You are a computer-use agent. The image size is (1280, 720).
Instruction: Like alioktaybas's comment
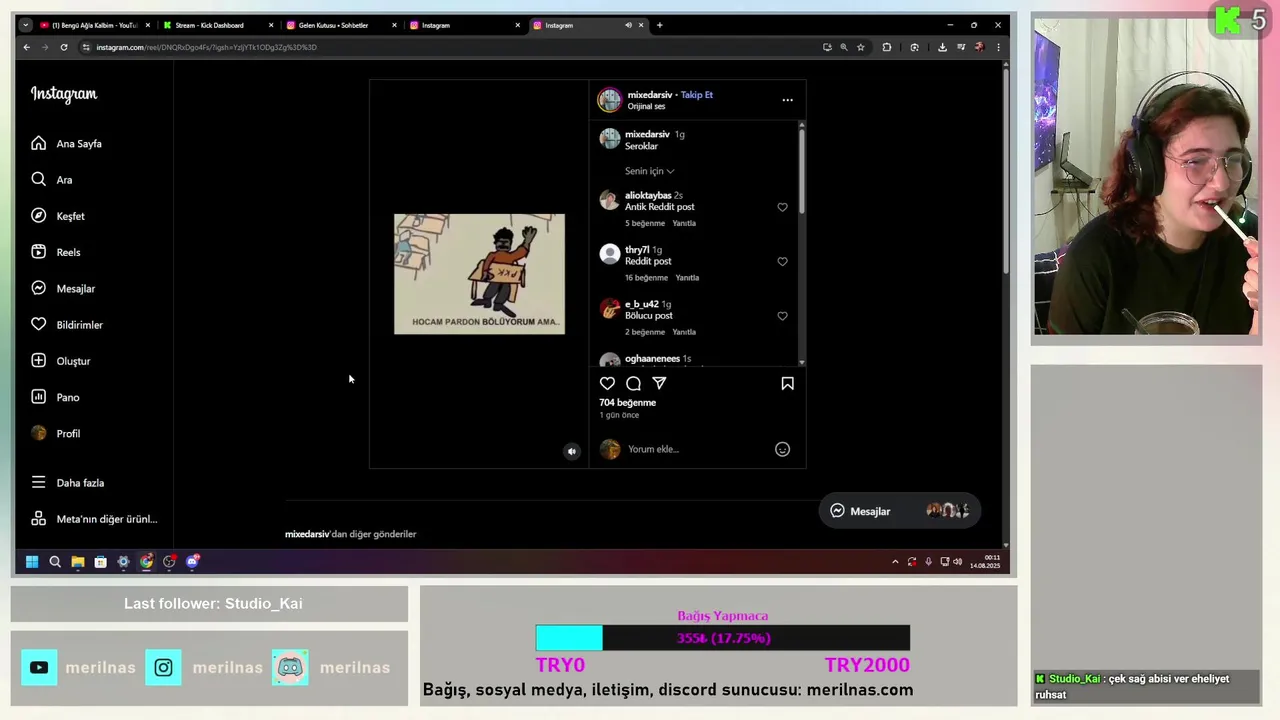click(x=782, y=207)
